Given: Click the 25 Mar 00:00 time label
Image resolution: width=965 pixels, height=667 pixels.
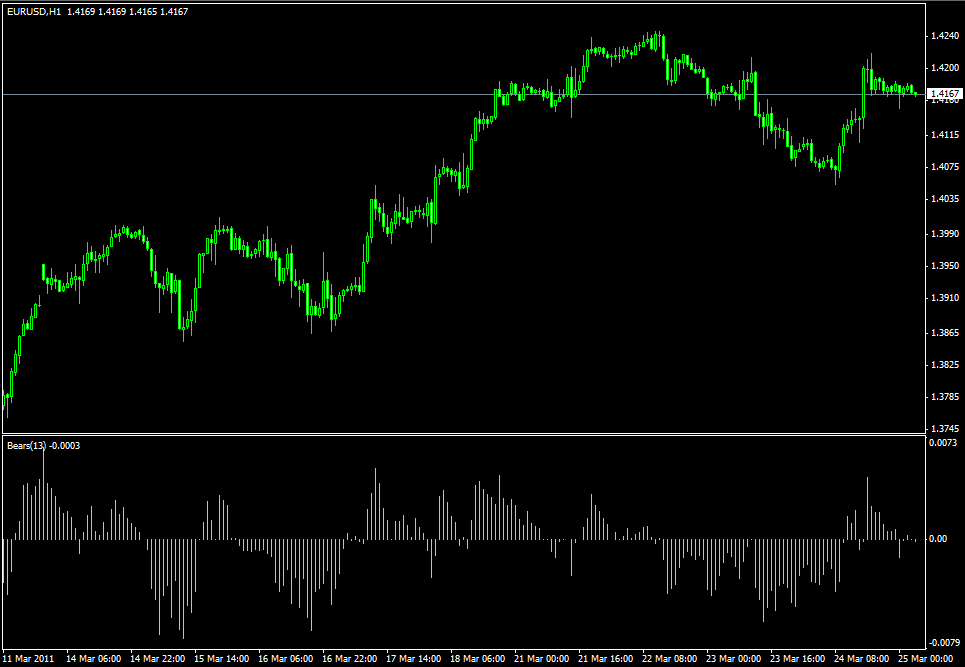Looking at the screenshot, I should point(926,658).
